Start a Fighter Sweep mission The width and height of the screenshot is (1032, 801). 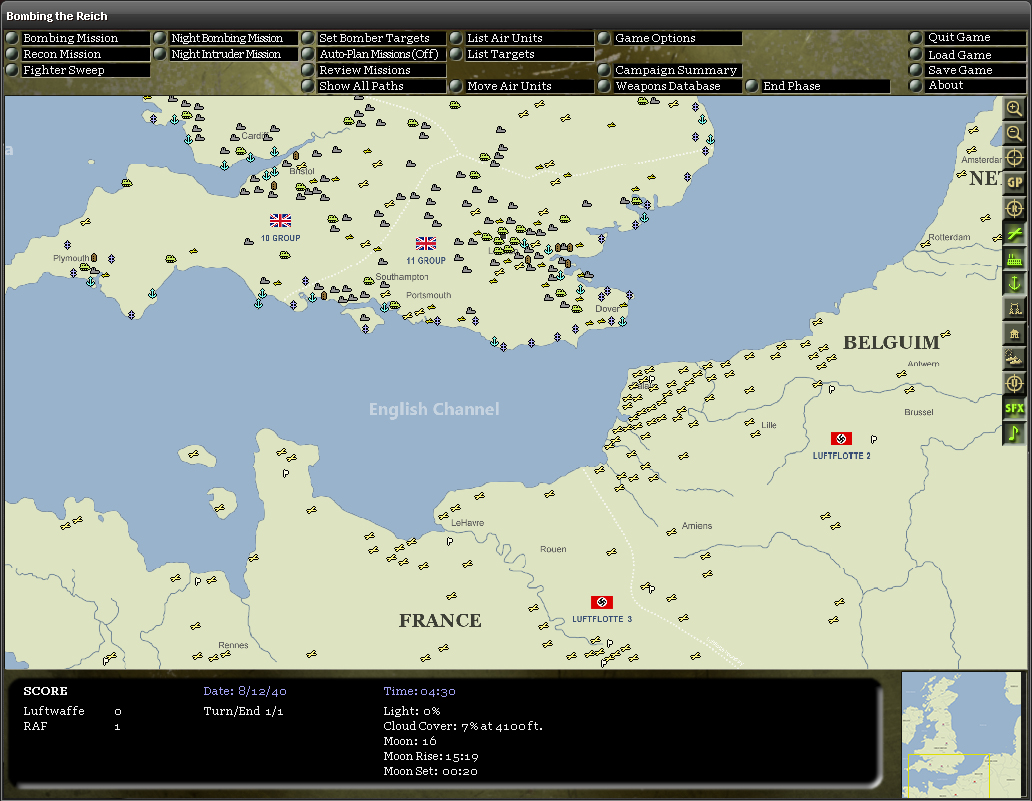(78, 70)
